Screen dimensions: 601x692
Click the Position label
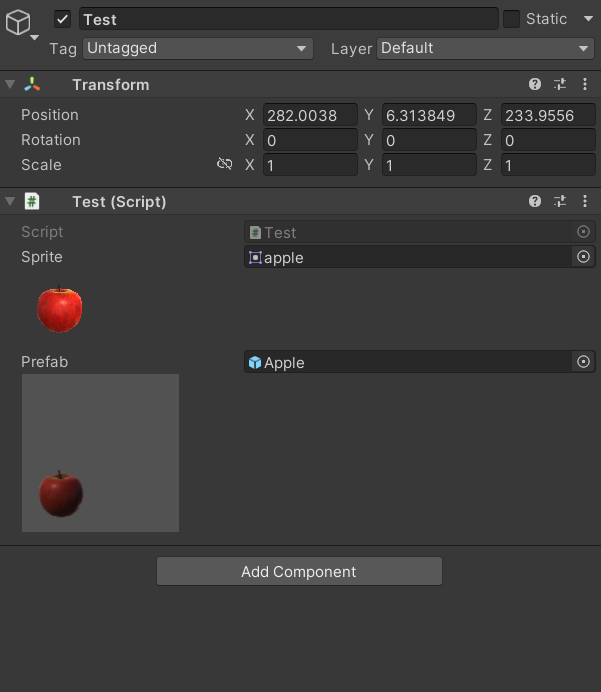pyautogui.click(x=50, y=115)
